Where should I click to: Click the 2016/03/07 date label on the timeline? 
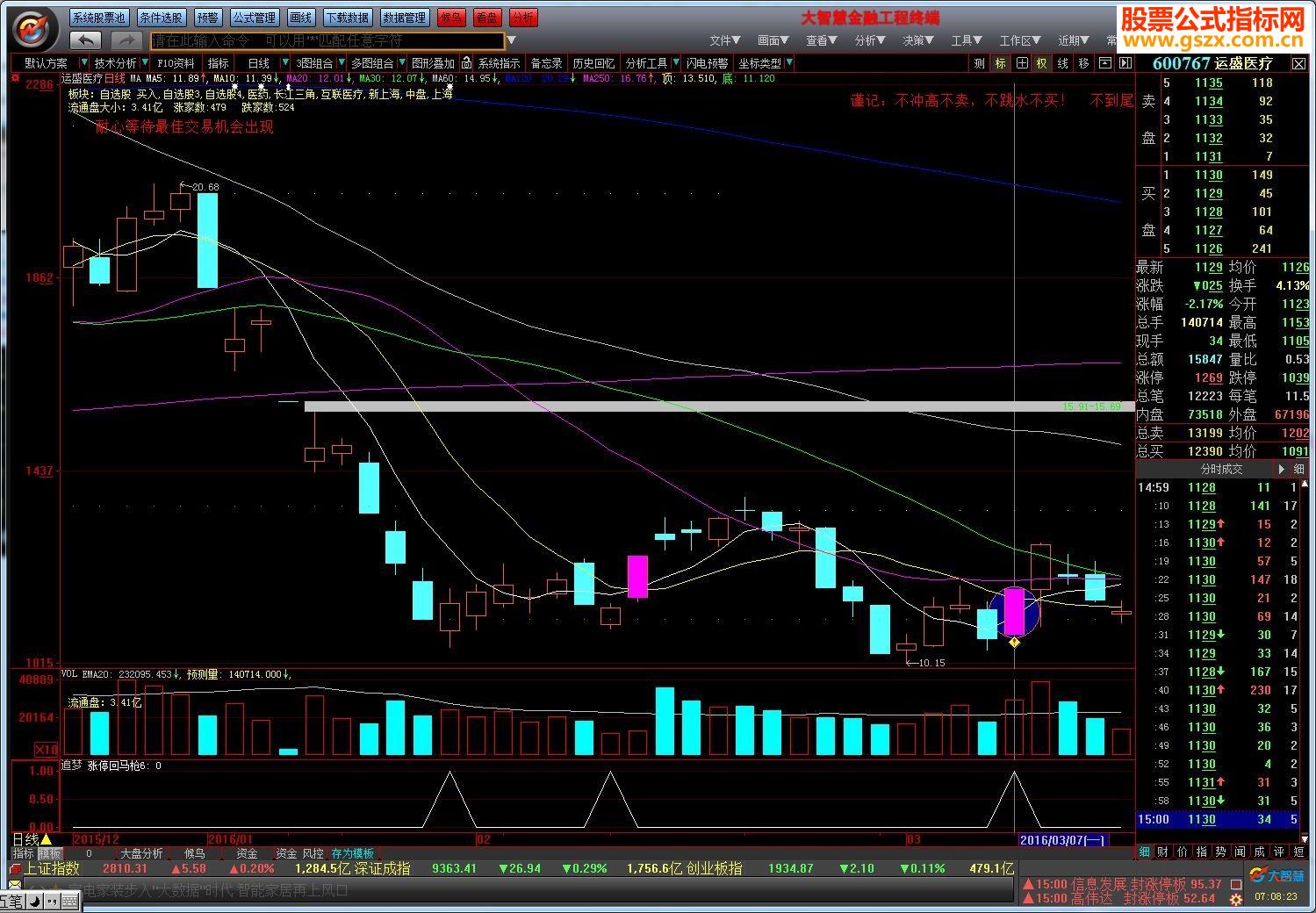coord(1063,840)
